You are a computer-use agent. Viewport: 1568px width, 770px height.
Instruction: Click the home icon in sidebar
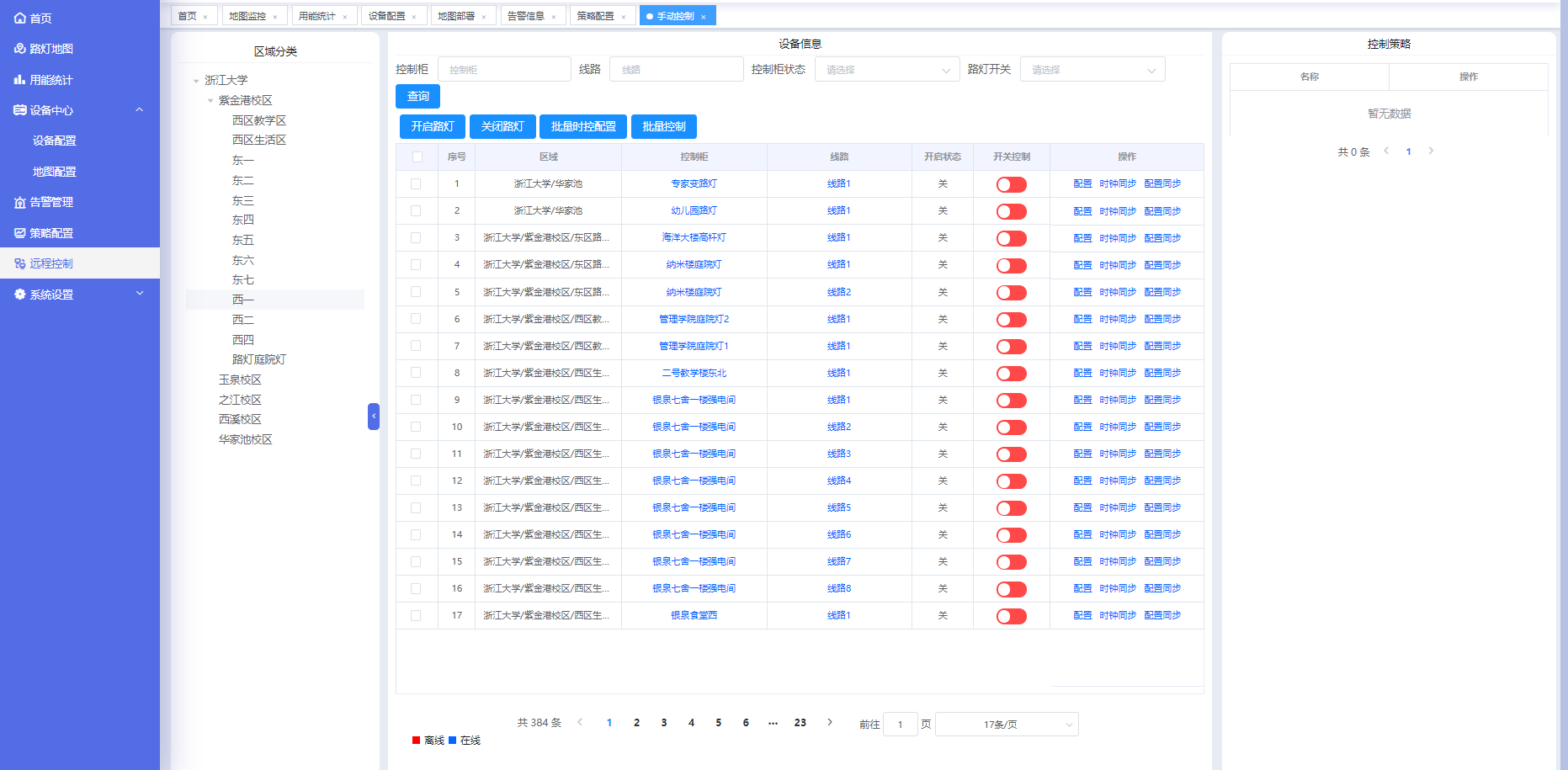pyautogui.click(x=20, y=18)
